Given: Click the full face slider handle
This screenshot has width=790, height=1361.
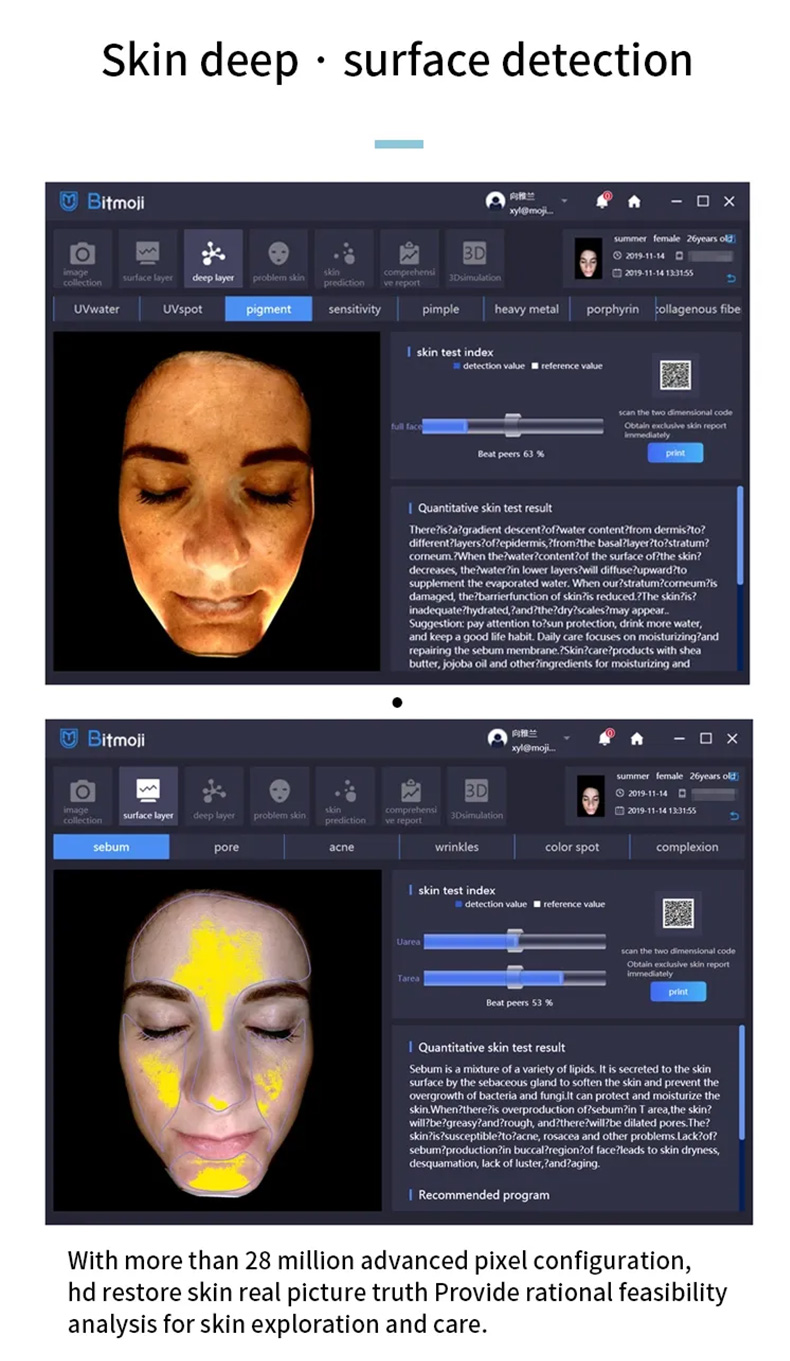Looking at the screenshot, I should tap(512, 426).
